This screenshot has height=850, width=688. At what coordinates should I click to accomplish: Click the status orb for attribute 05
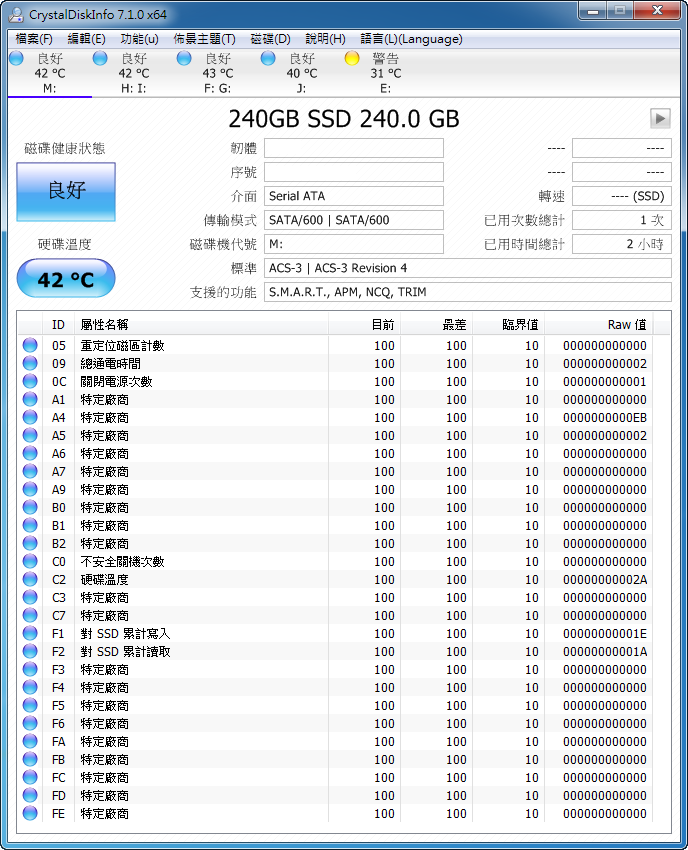tap(30, 345)
